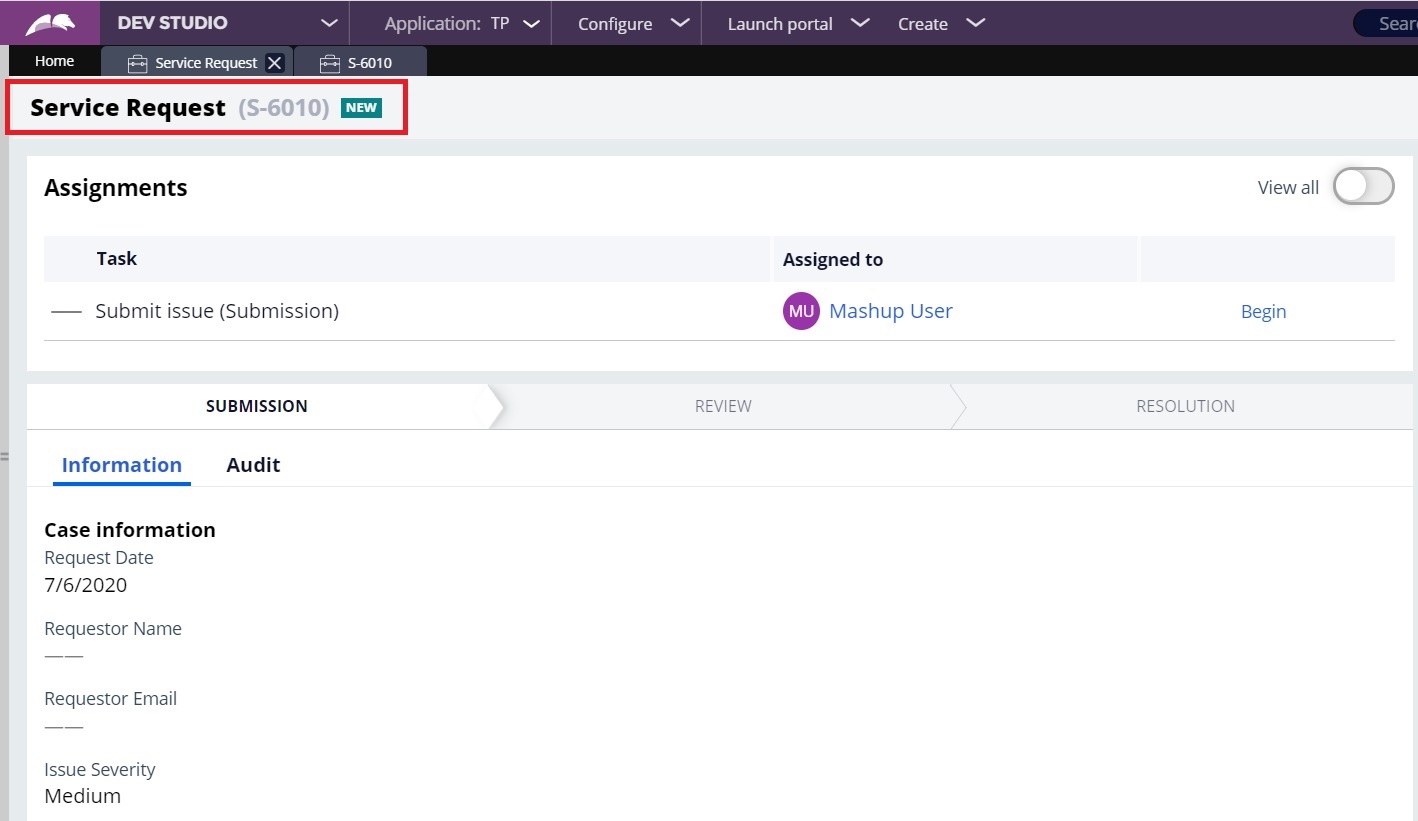Close the Service Request tab

click(275, 62)
